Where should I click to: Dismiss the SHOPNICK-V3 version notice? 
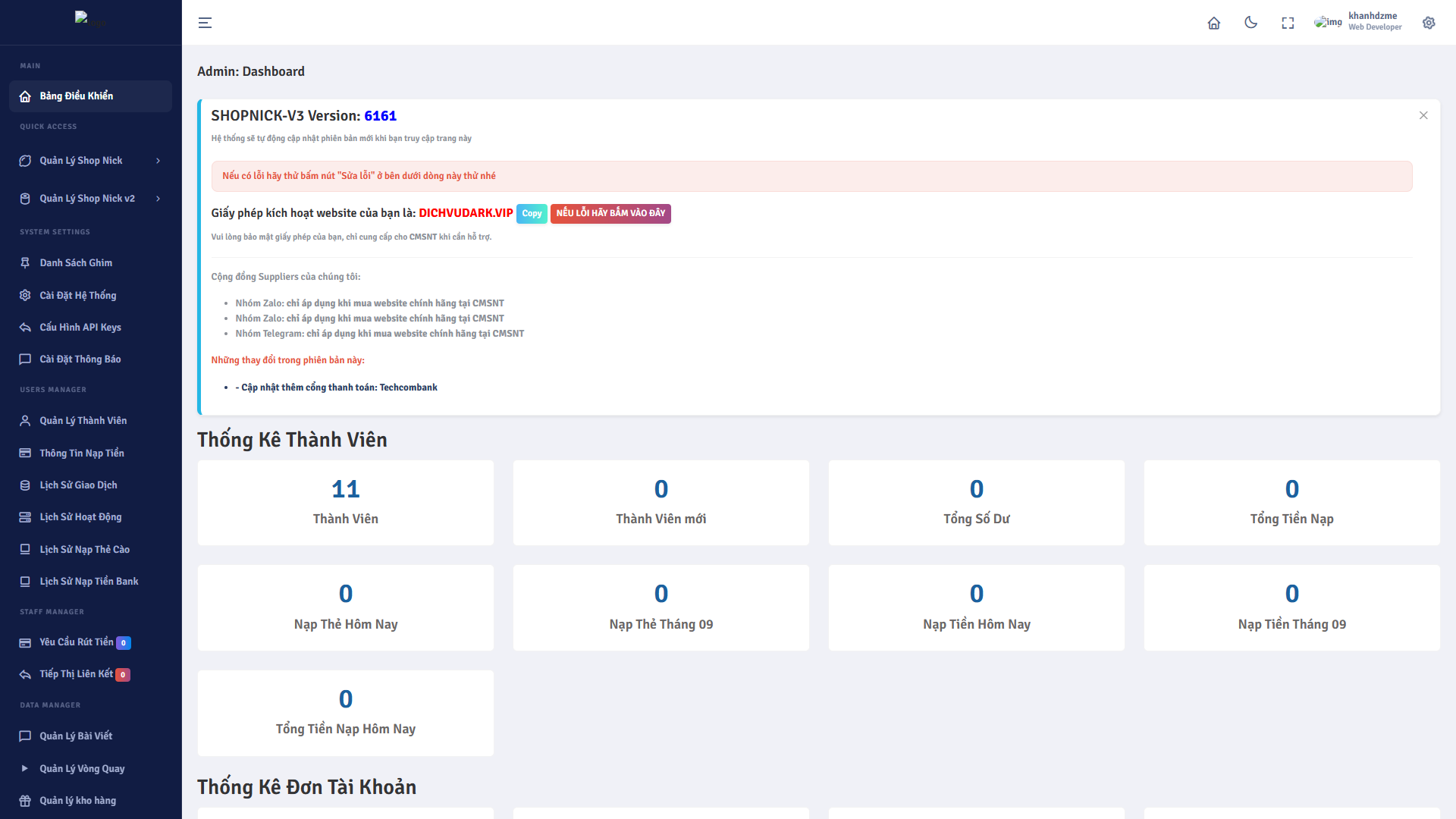pos(1423,115)
